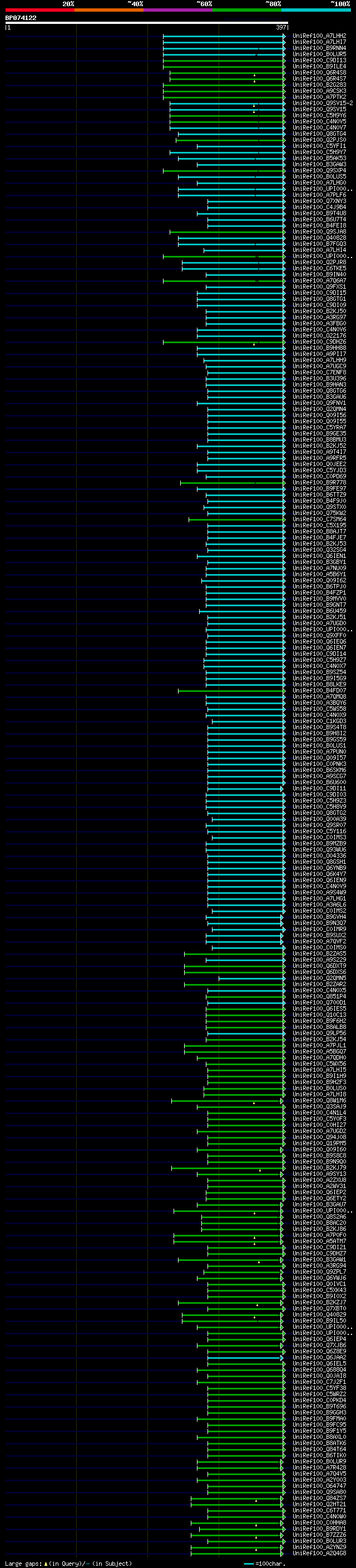Click hit label UniRef100_A7R428
Image resolution: width=356 pixels, height=1568 pixels.
point(319,1467)
